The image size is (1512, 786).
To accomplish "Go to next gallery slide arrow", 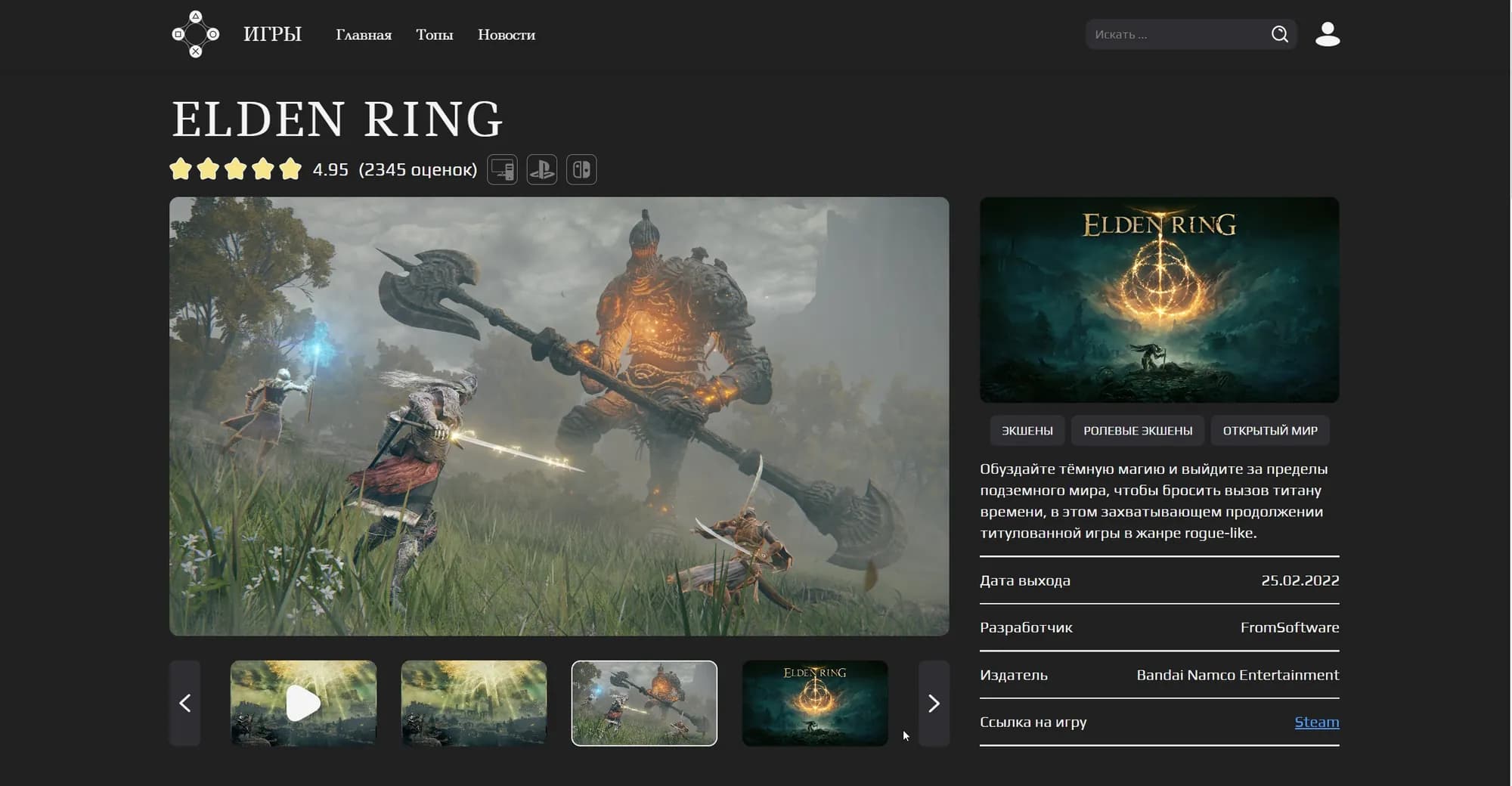I will (934, 704).
